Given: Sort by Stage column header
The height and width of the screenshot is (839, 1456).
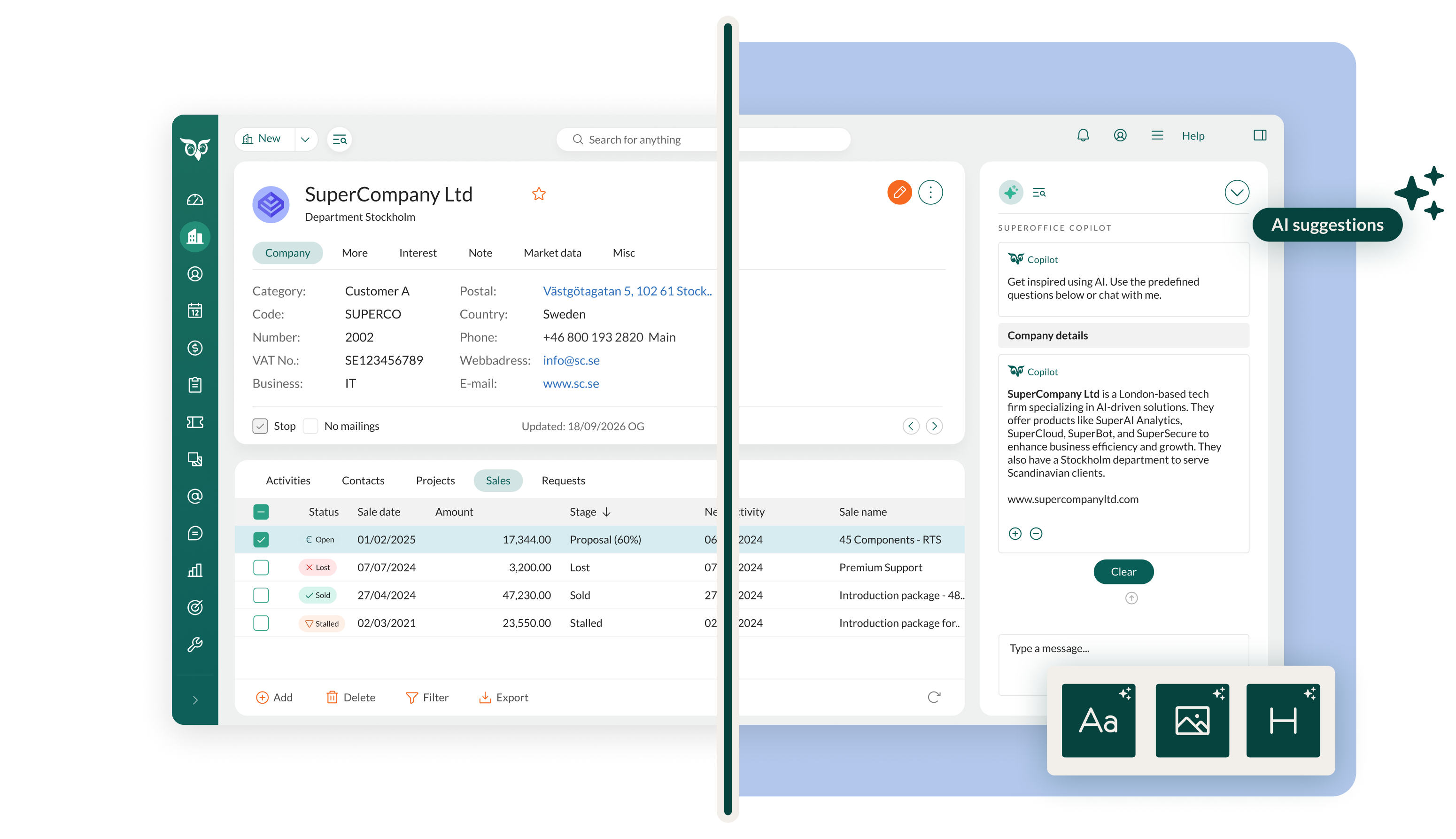Looking at the screenshot, I should 590,512.
